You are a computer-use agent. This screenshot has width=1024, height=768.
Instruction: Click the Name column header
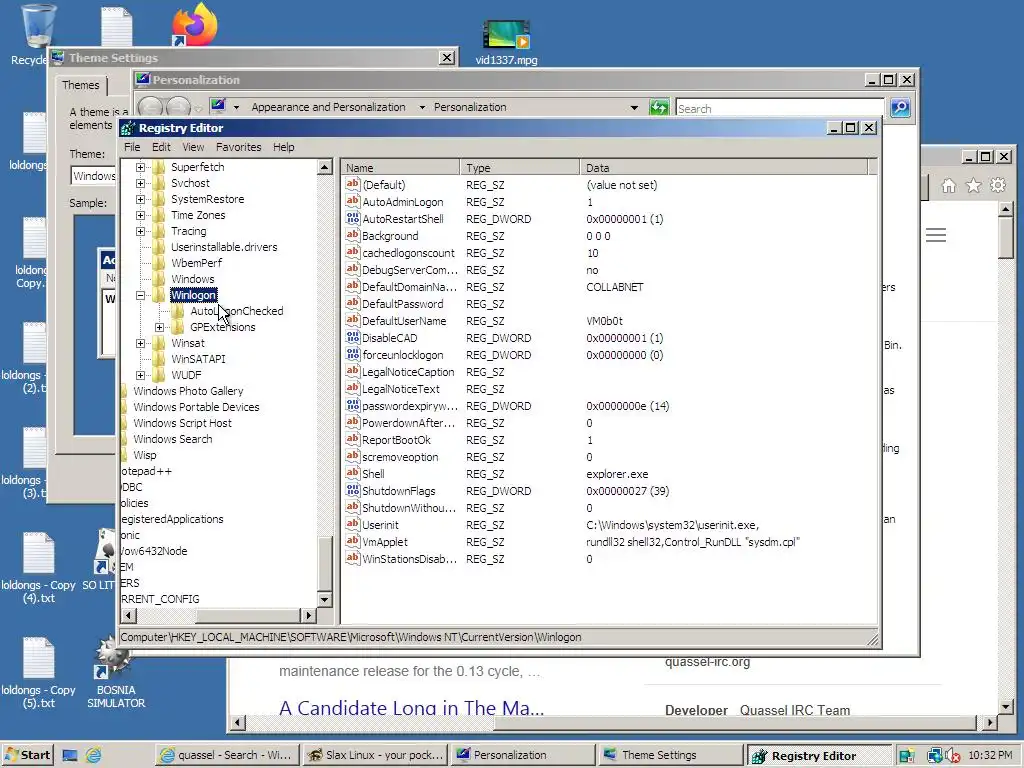pyautogui.click(x=400, y=167)
